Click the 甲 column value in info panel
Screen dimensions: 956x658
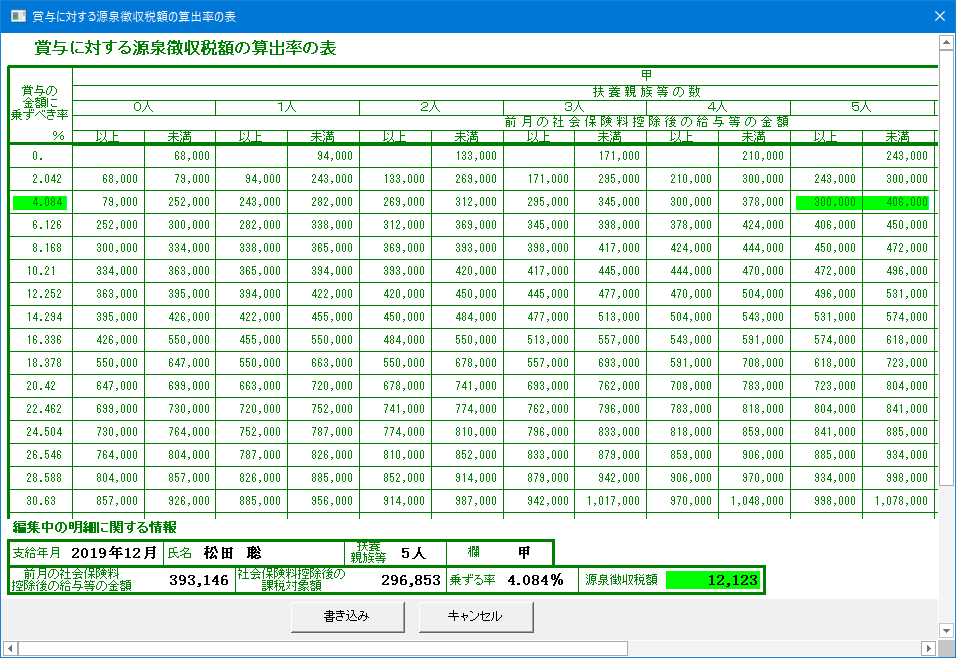[524, 553]
